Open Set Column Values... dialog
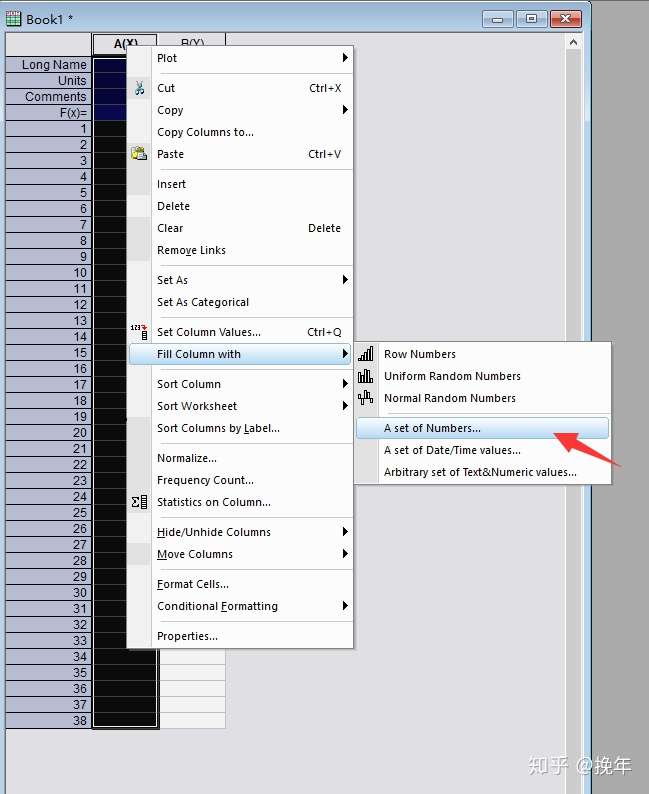The image size is (649, 794). [240, 332]
